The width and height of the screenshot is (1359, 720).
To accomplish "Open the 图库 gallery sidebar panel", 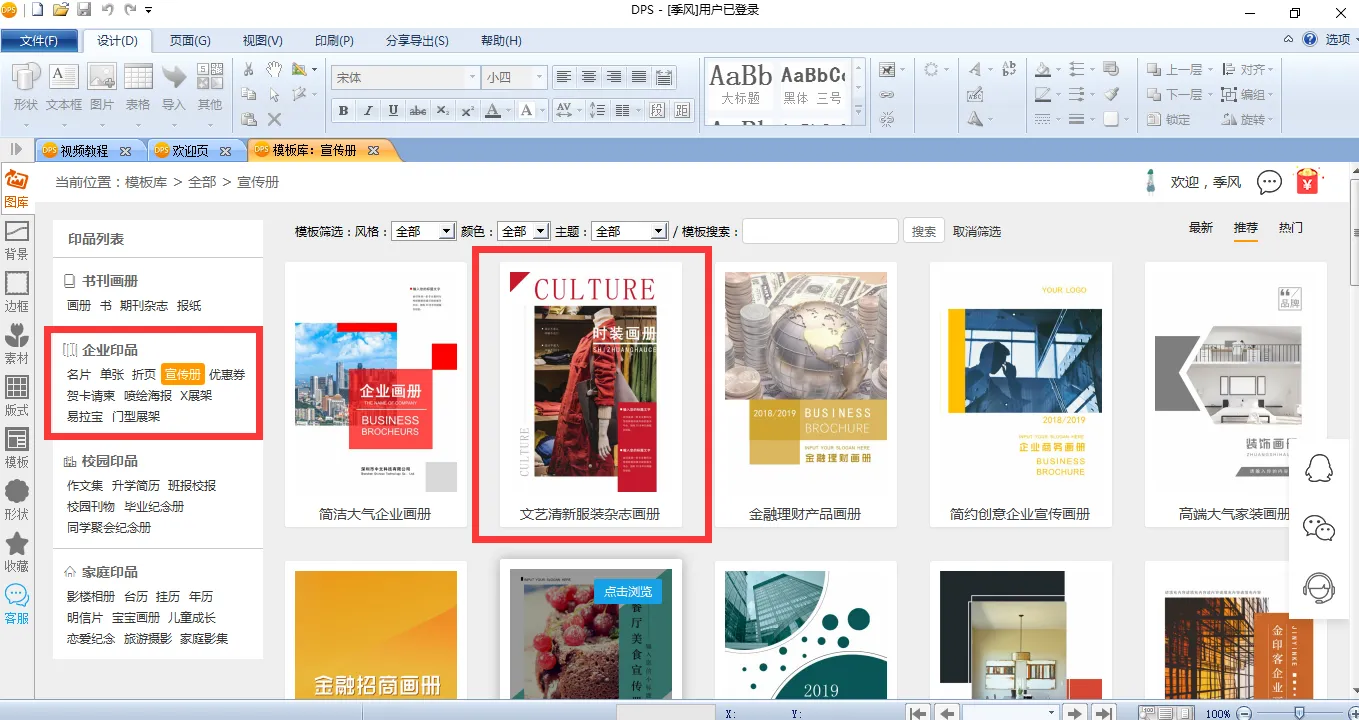I will [16, 188].
